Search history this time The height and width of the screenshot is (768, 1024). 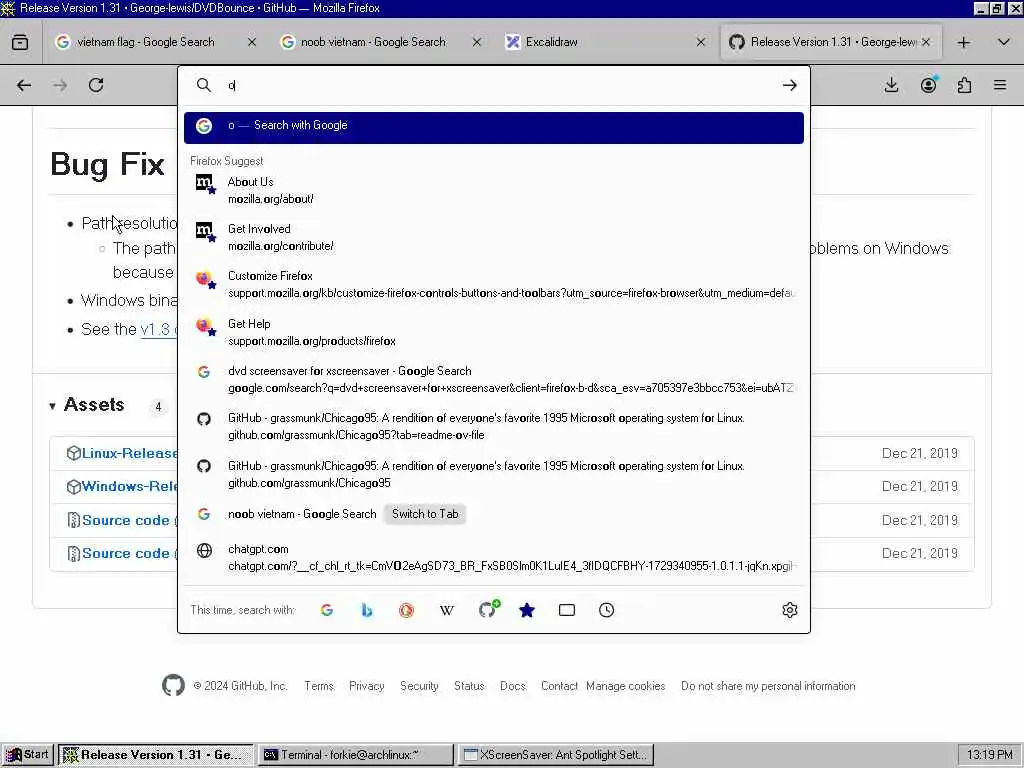tap(607, 610)
